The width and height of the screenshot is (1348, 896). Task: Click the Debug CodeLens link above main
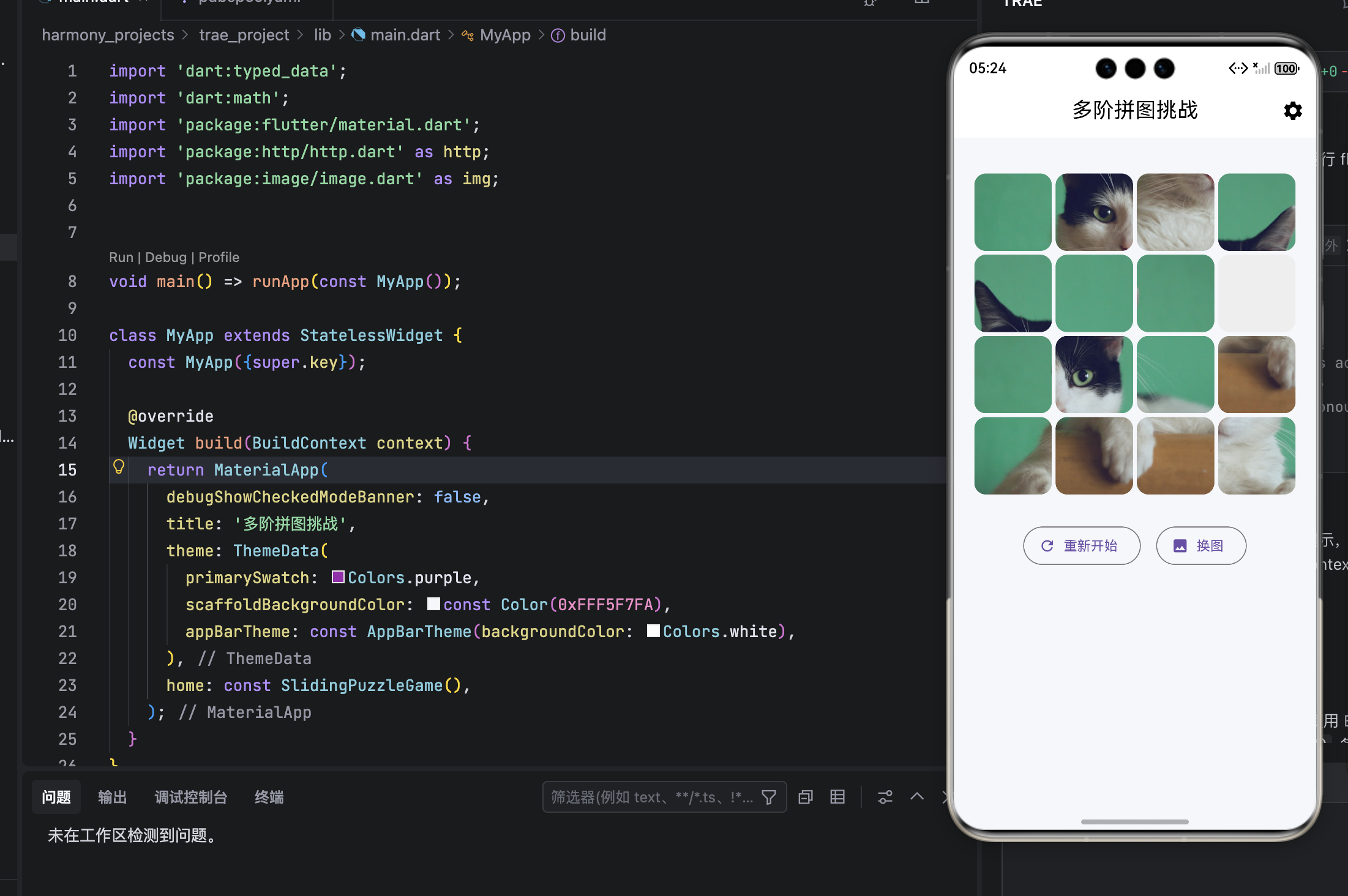click(165, 257)
